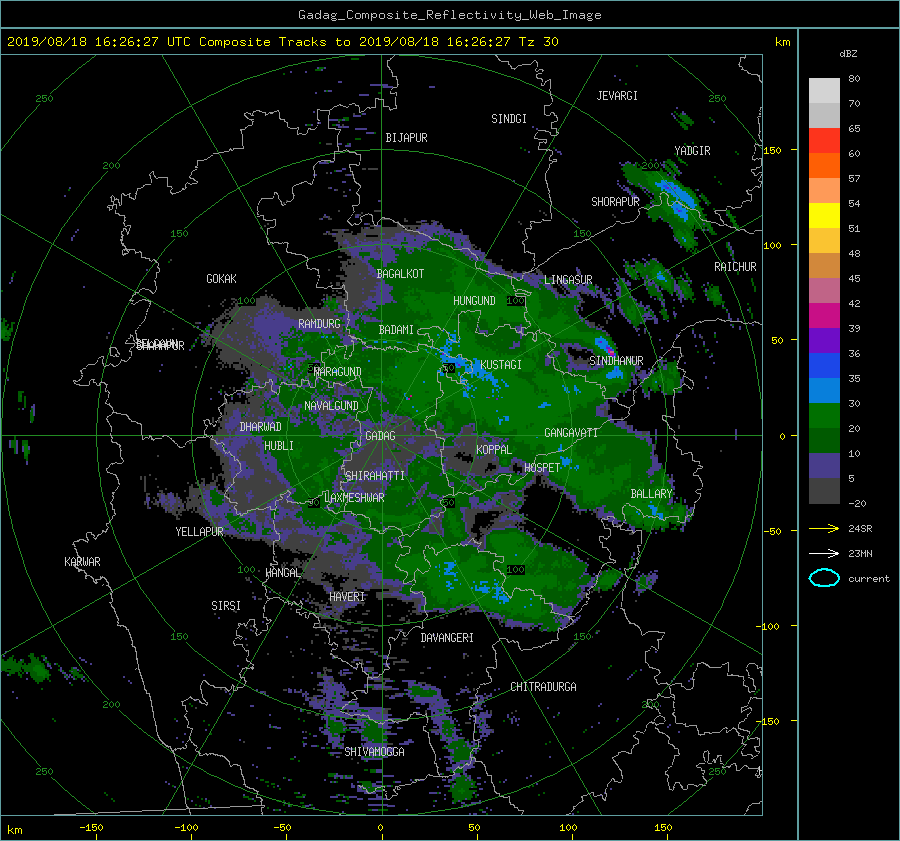Click the CHITRADURGA town label

click(x=543, y=687)
